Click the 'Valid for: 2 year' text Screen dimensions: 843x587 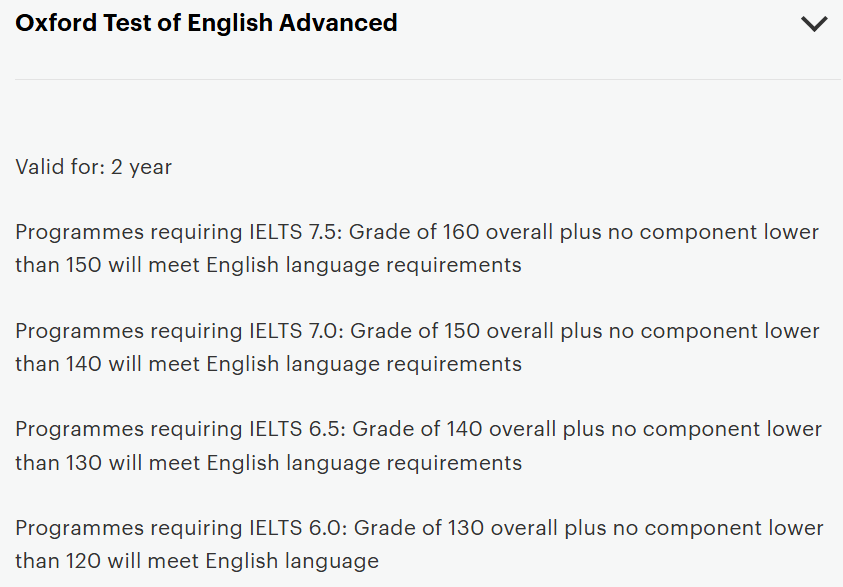coord(94,167)
